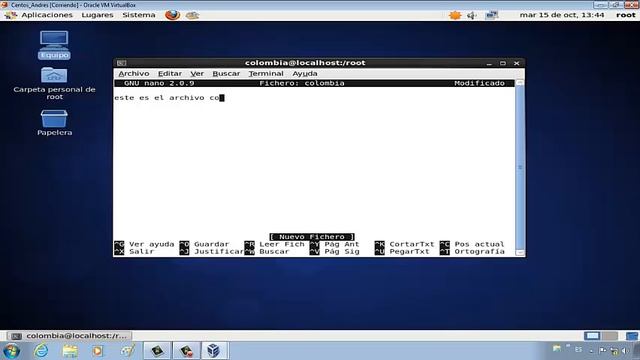Click the 'Ortografía' shortcut label
Viewport: 640px width, 360px height.
coord(479,251)
